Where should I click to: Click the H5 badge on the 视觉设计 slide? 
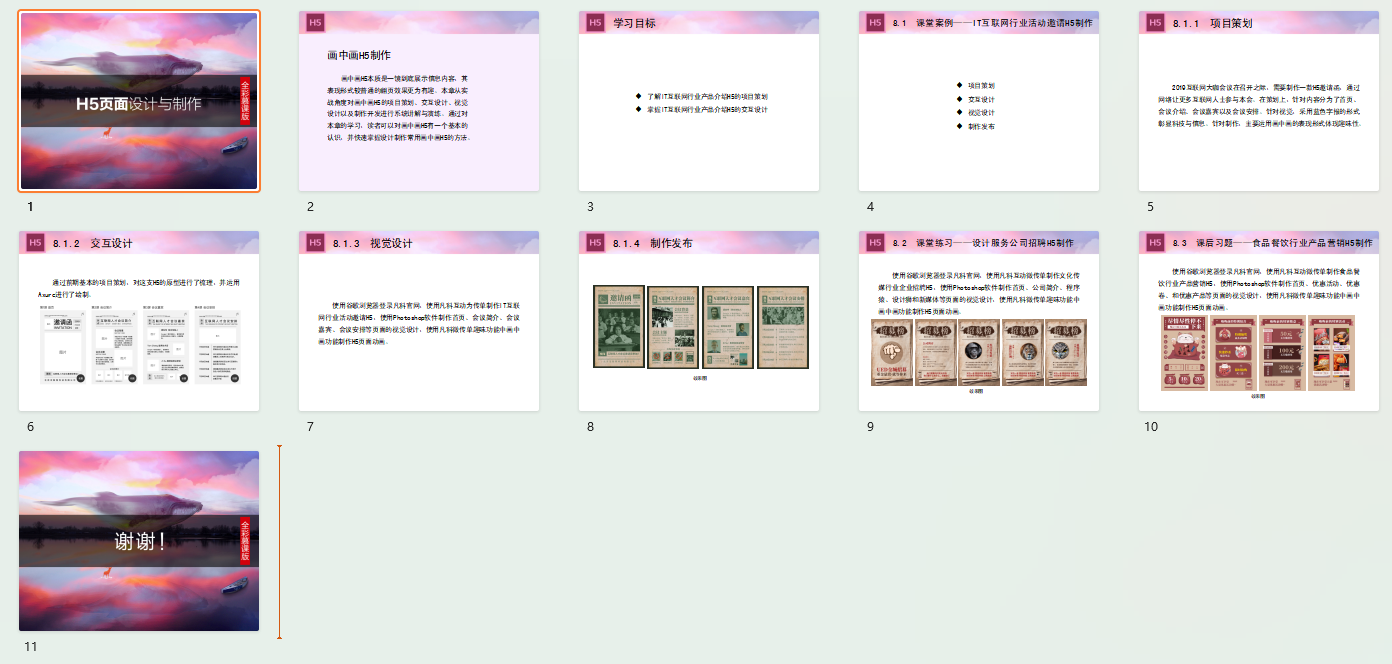coord(315,243)
